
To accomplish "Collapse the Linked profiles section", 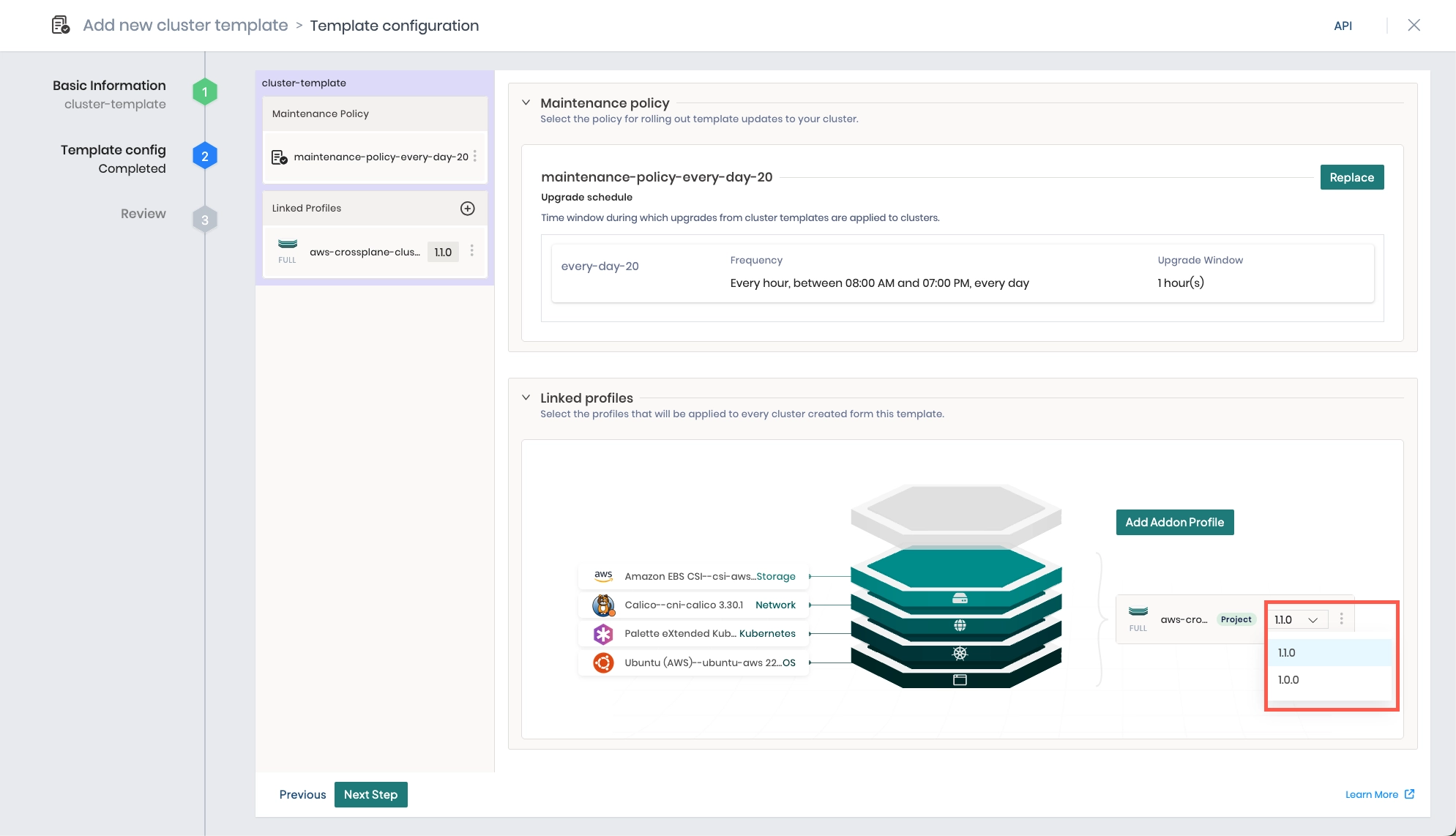I will pos(525,398).
